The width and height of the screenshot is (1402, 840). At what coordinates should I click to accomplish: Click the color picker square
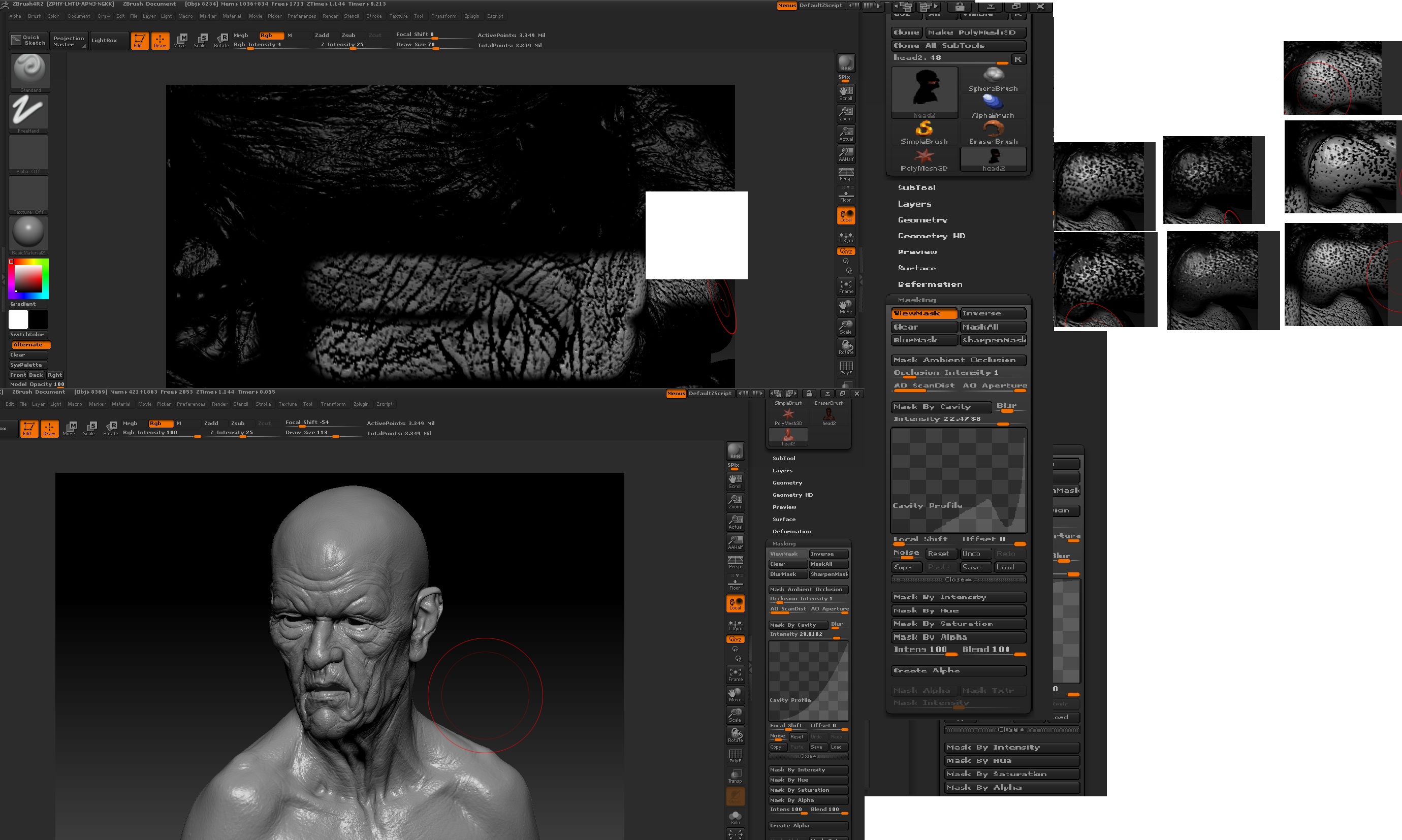[x=28, y=278]
